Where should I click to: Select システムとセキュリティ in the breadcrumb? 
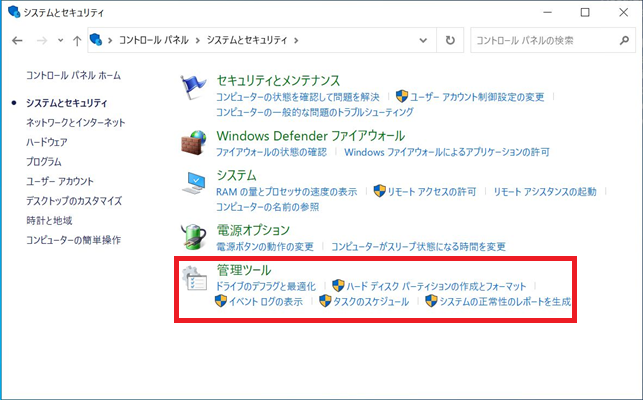247,40
